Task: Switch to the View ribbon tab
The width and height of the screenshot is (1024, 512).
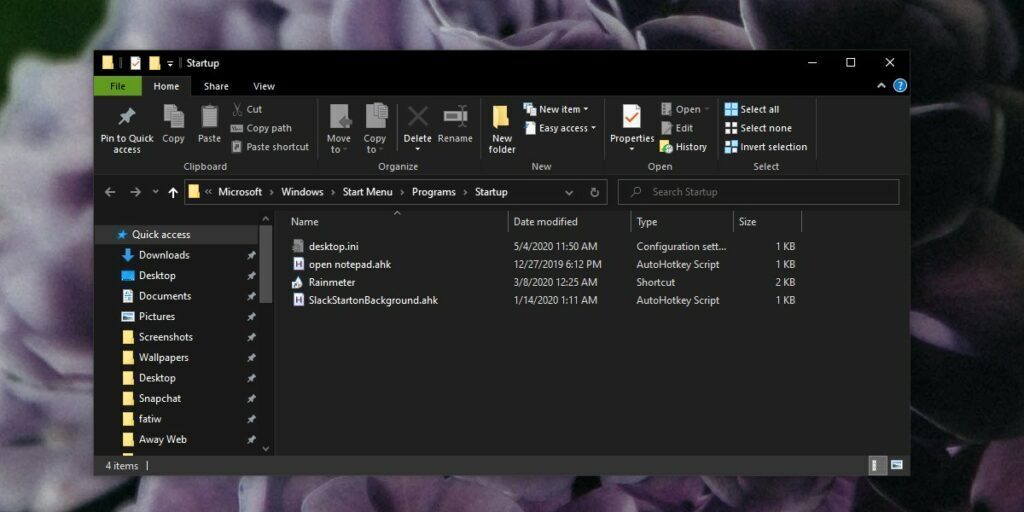Action: (264, 86)
